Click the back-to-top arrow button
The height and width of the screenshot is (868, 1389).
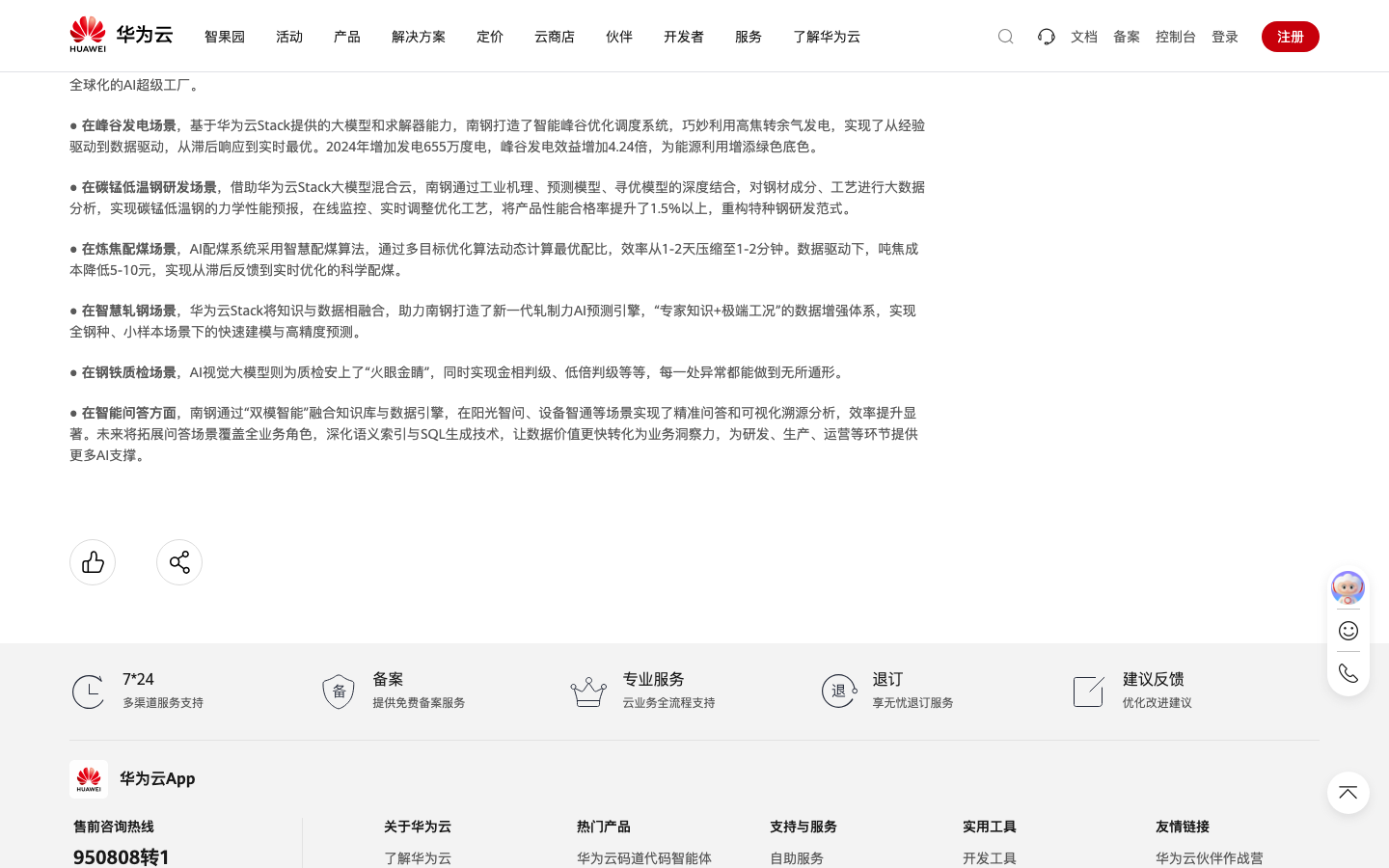coord(1348,793)
